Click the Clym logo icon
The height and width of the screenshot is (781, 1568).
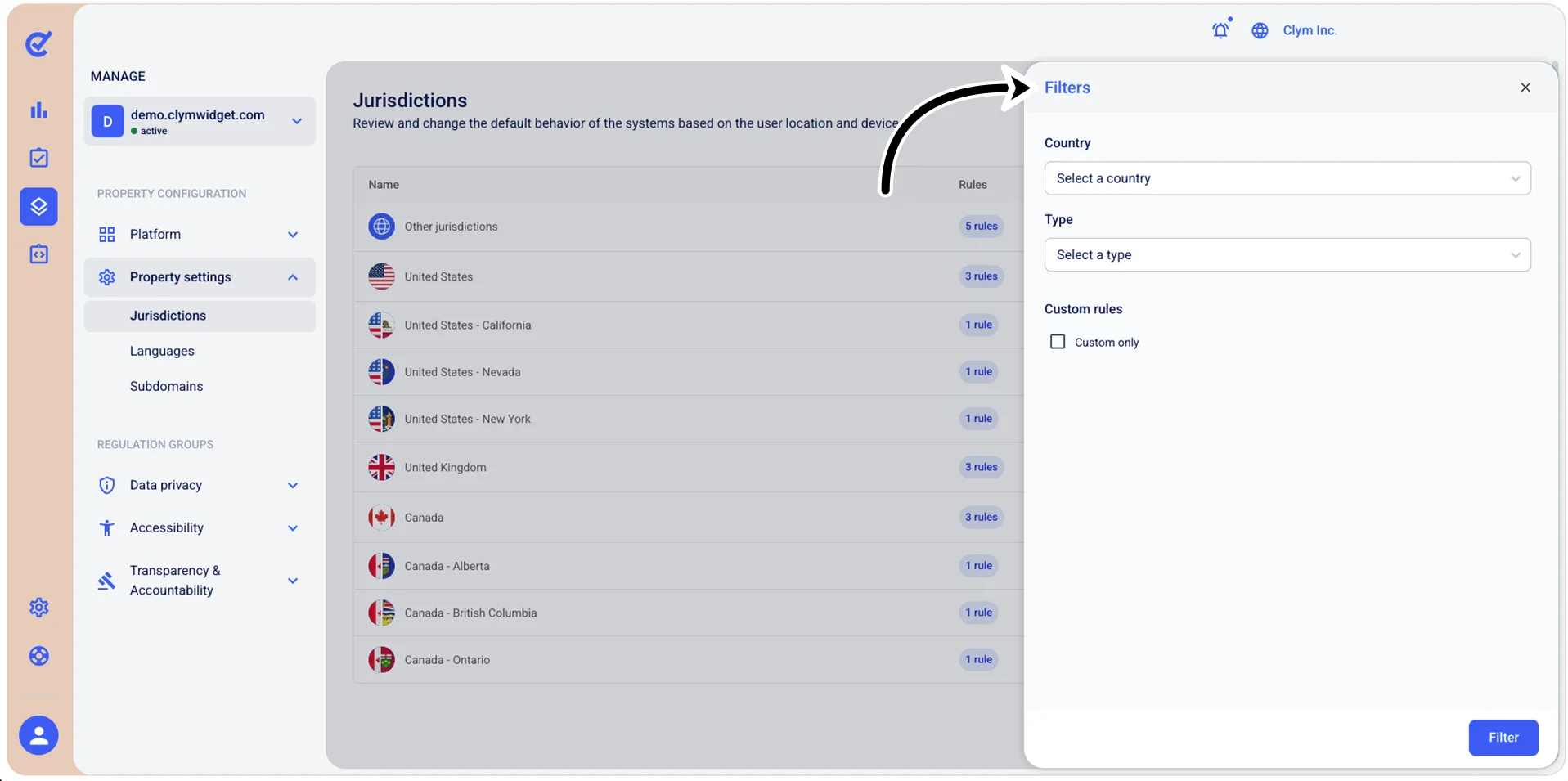38,43
